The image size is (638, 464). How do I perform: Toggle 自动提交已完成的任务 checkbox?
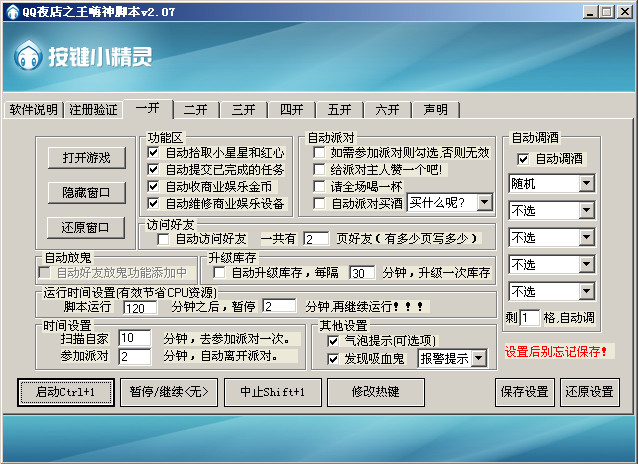153,169
